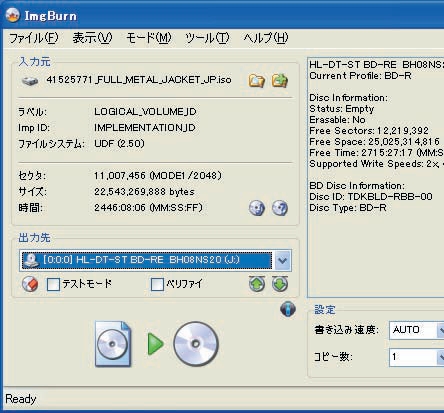The image size is (444, 413).
Task: Open the モード(M) menu
Action: click(x=149, y=38)
